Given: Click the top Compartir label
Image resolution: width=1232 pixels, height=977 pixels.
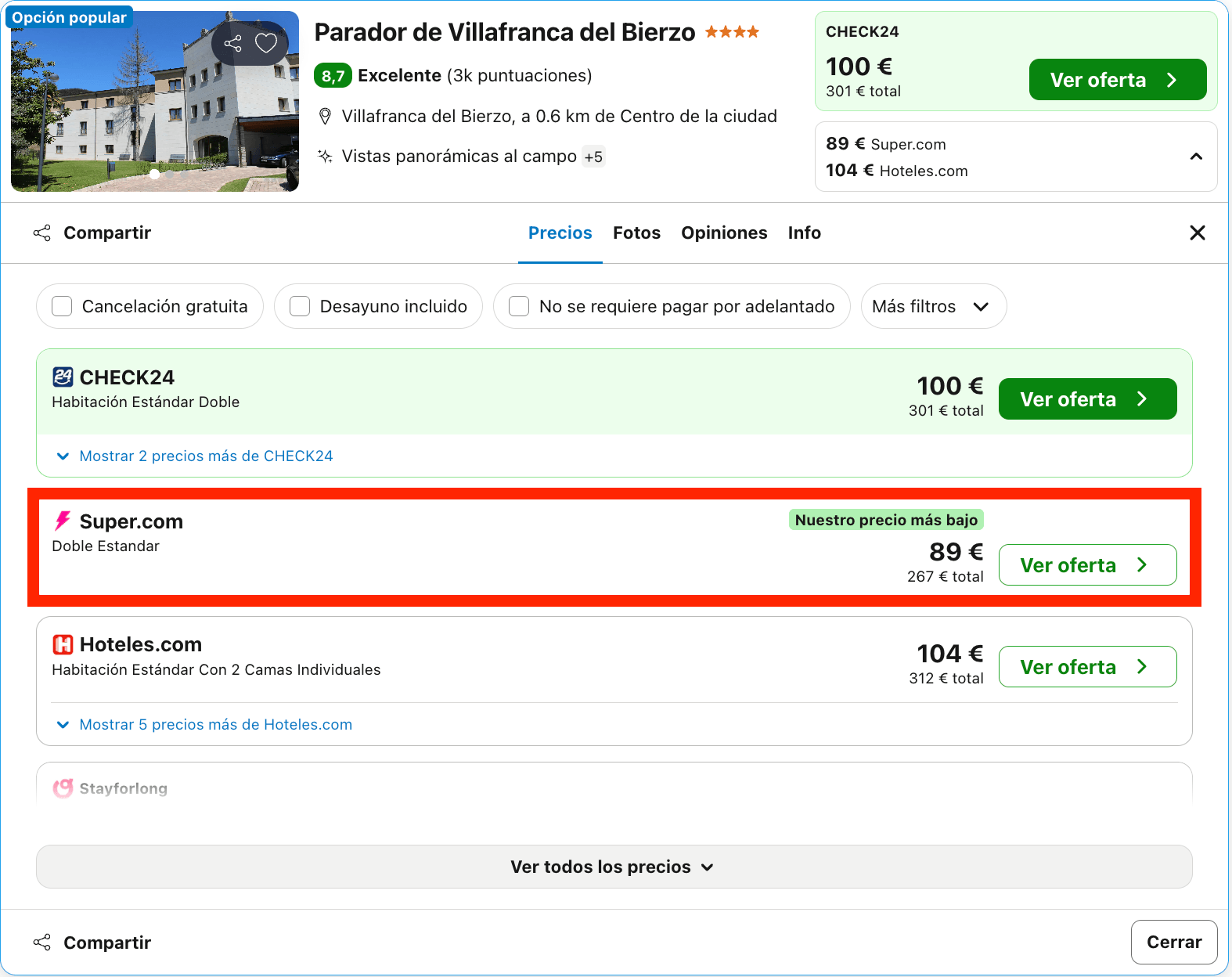Looking at the screenshot, I should click(x=107, y=233).
